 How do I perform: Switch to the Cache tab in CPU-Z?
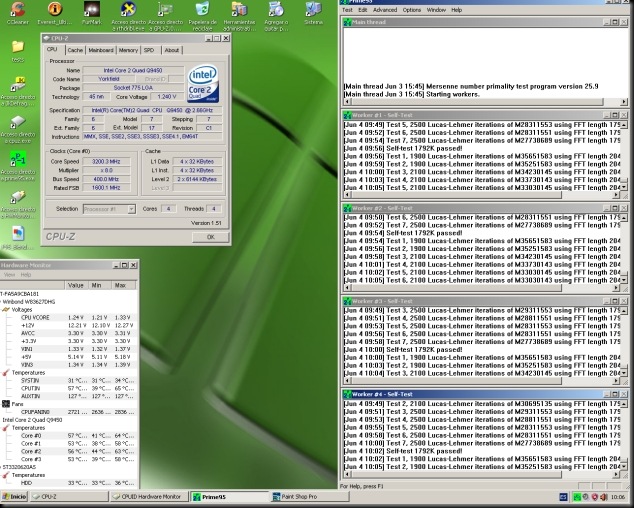(x=75, y=50)
